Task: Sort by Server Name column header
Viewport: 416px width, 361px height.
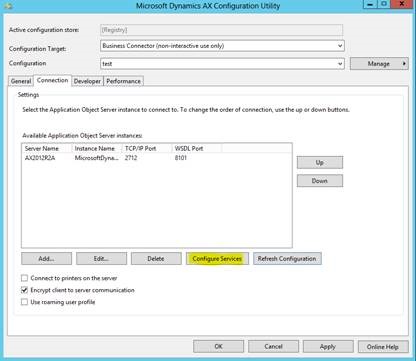Action: pyautogui.click(x=47, y=148)
